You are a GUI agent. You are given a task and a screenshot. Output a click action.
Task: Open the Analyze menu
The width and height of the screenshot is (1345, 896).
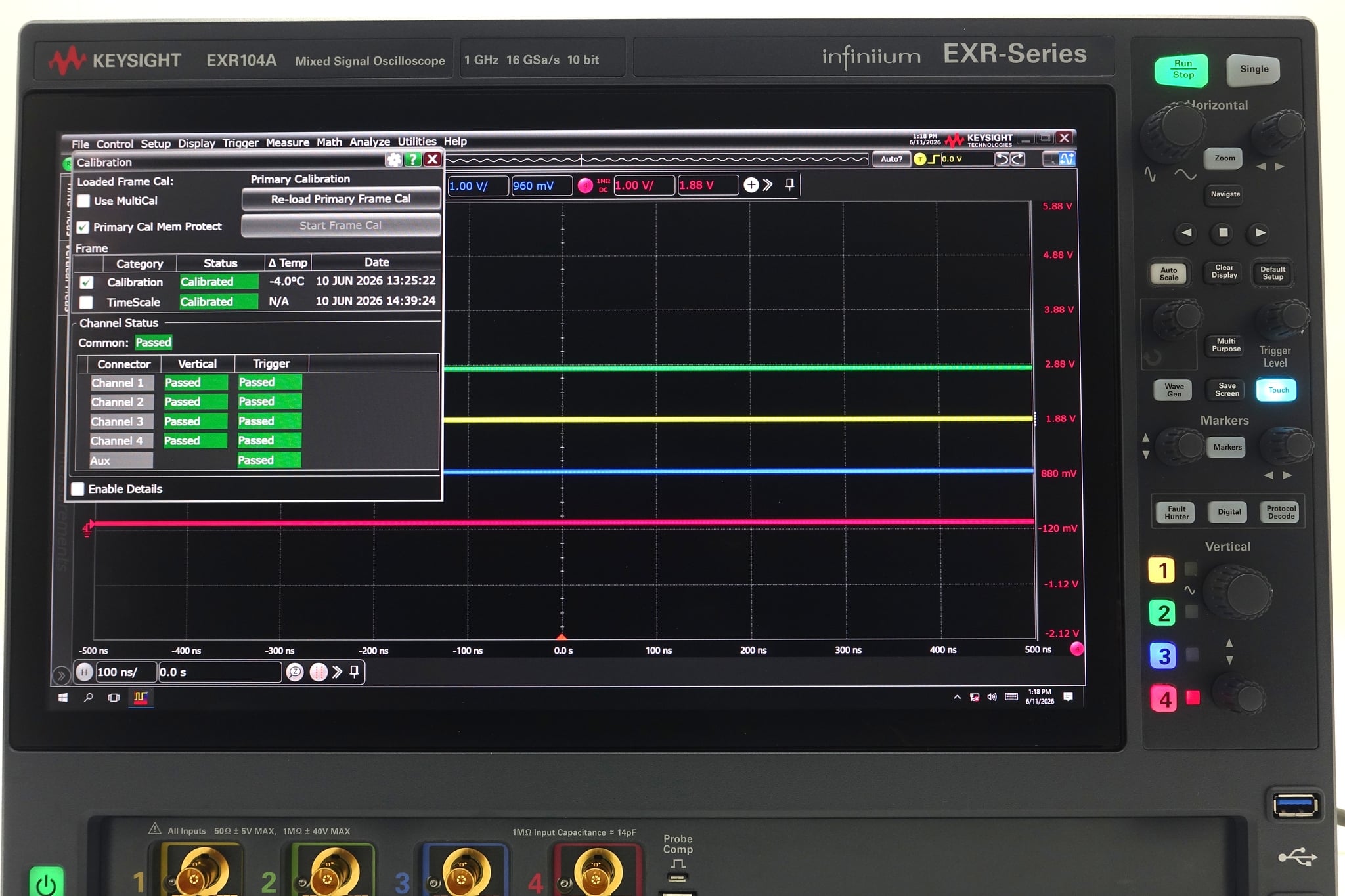point(369,142)
